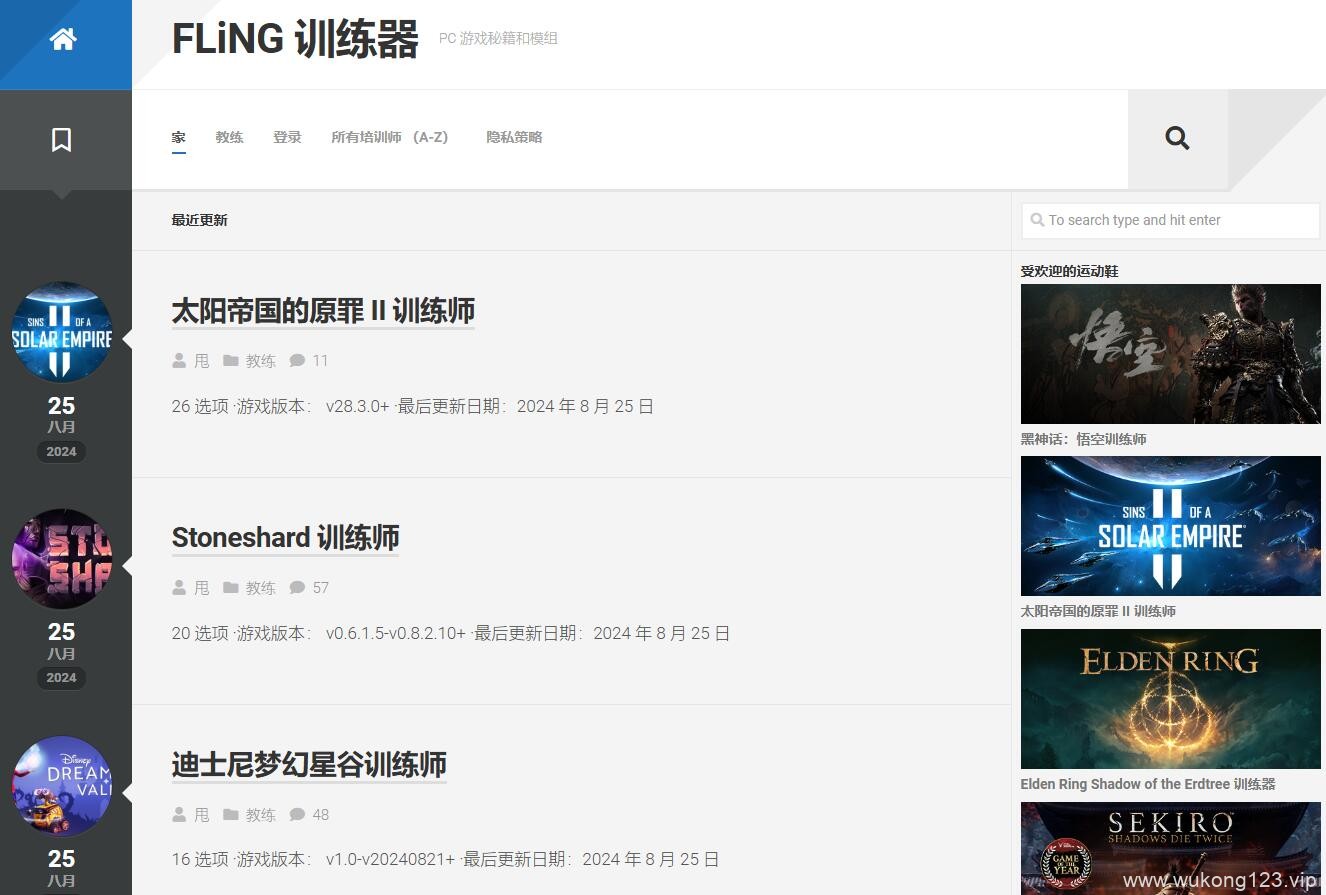
Task: Click the 'To search type and hit enter' field
Action: pos(1170,221)
